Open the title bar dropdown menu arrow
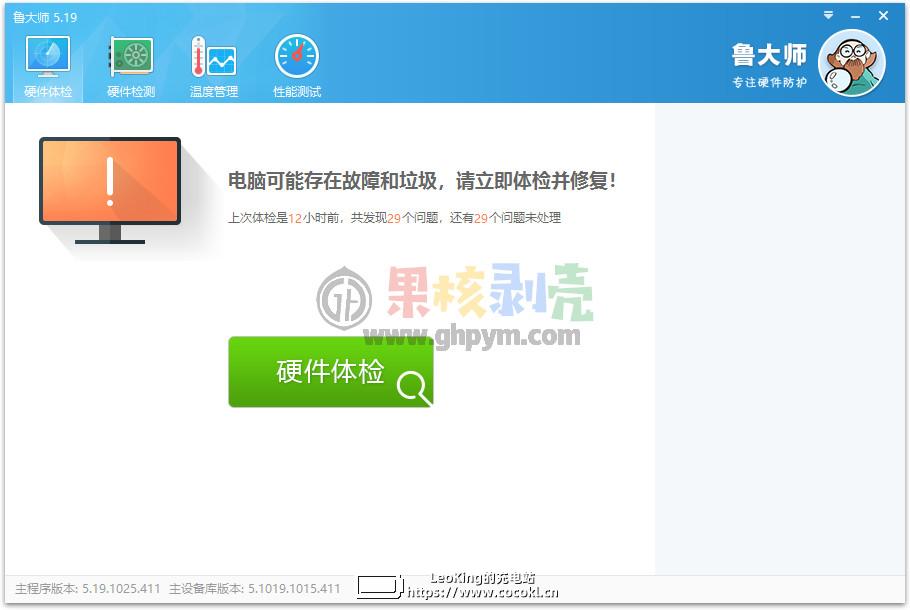910x610 pixels. 828,16
